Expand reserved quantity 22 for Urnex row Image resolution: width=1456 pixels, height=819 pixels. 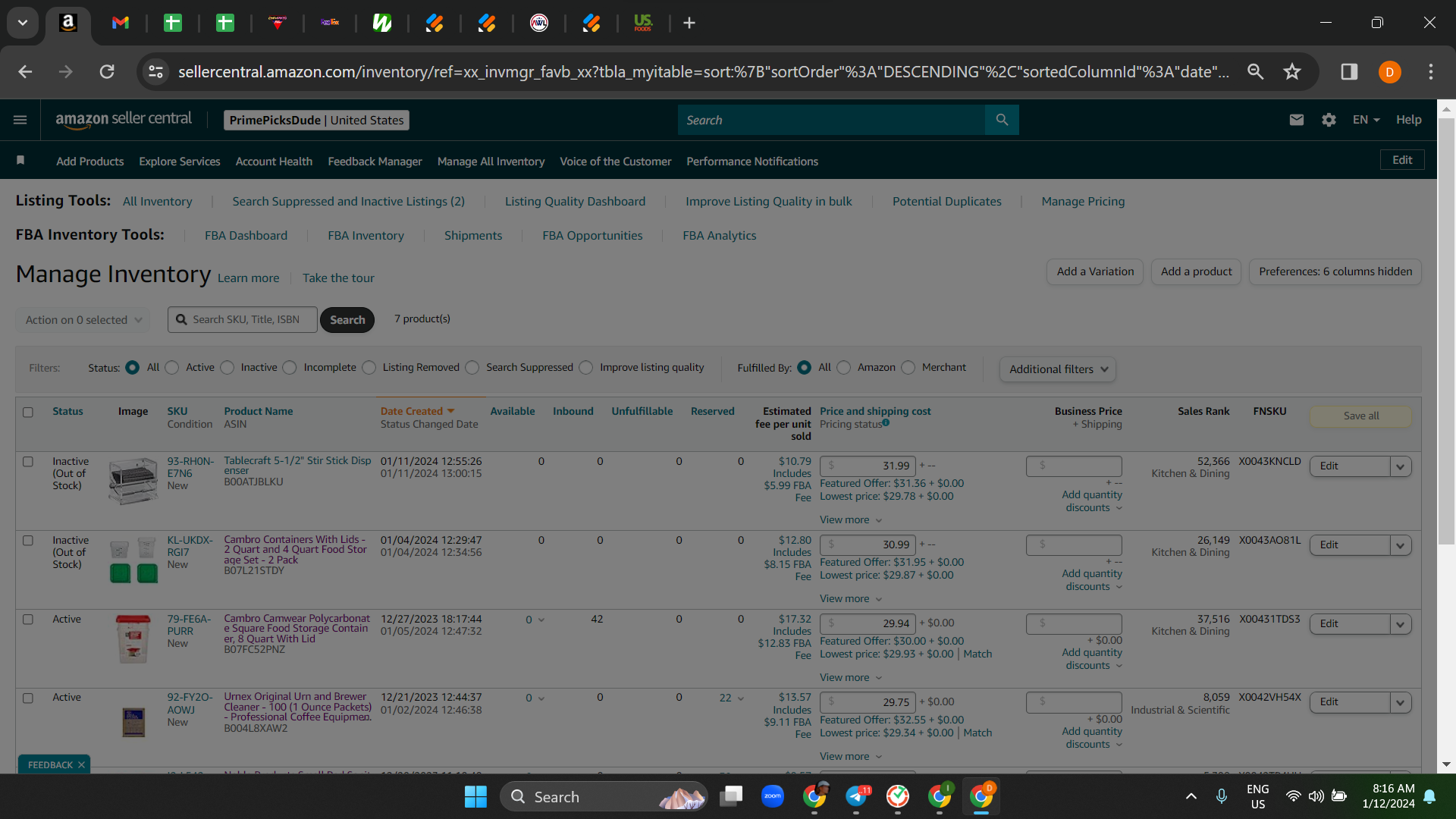(x=732, y=698)
